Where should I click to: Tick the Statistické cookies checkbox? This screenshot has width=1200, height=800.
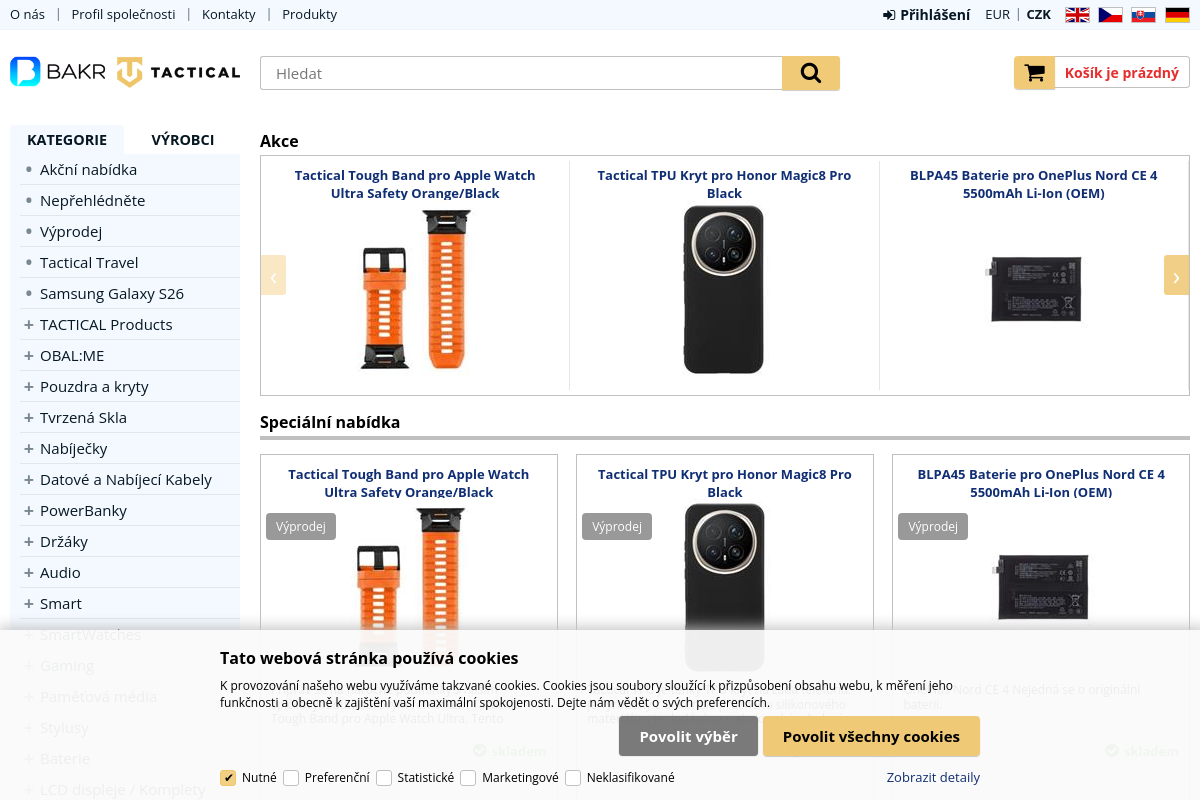pos(384,778)
